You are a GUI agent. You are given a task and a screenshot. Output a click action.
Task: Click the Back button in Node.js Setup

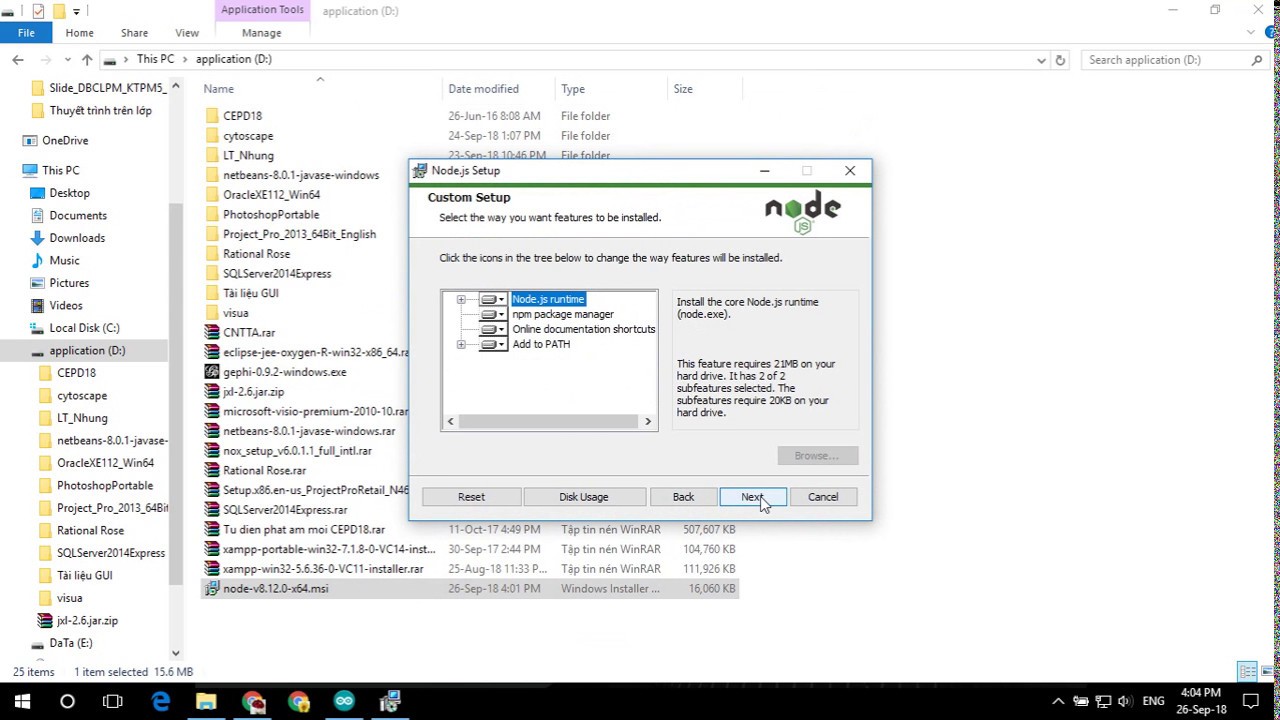point(683,497)
